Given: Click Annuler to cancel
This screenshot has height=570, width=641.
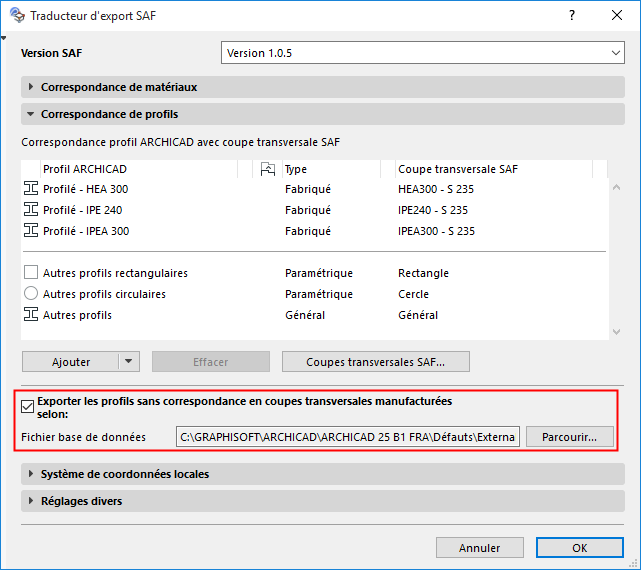Looking at the screenshot, I should [480, 548].
